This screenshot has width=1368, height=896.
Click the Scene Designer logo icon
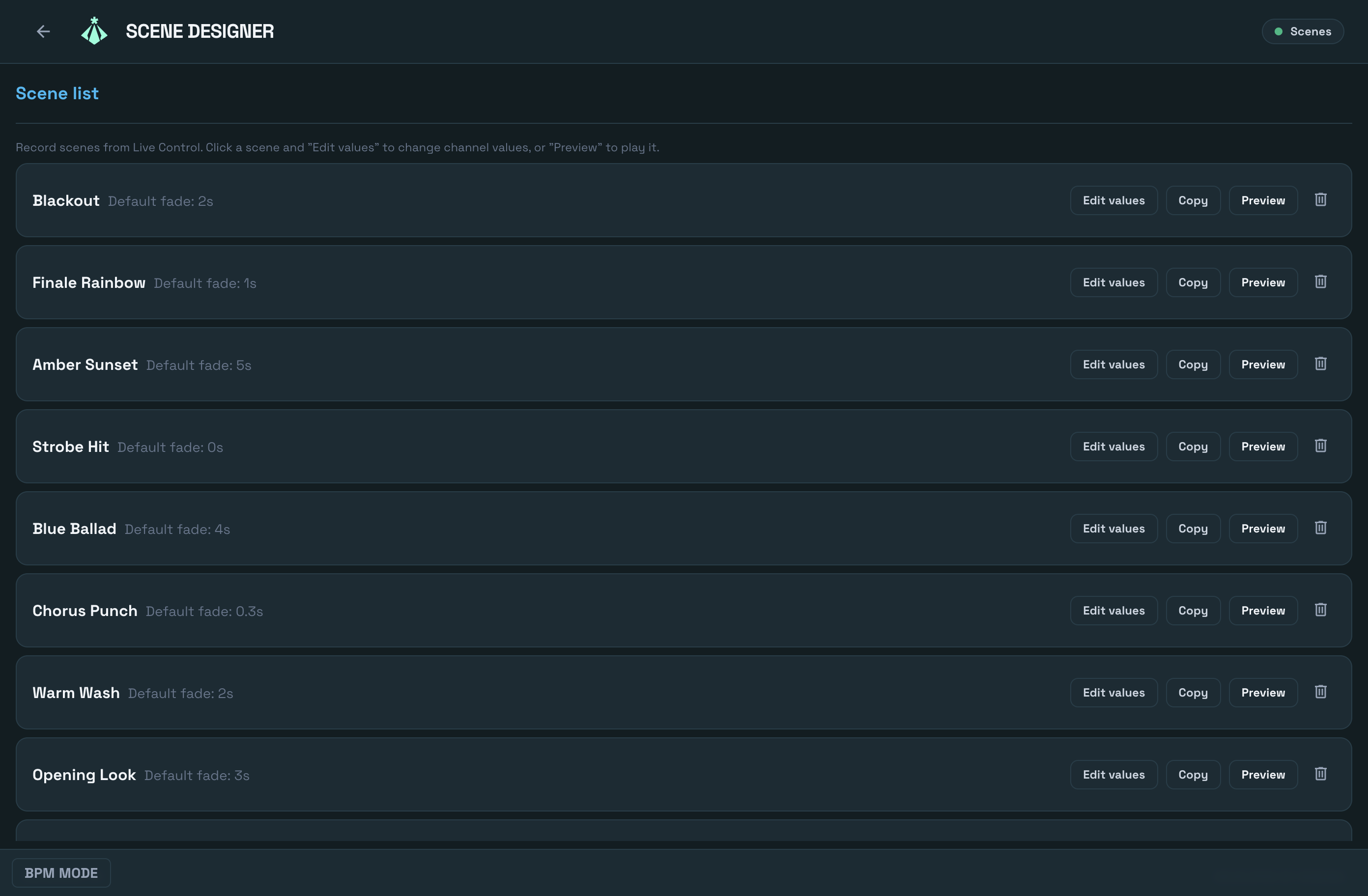pyautogui.click(x=94, y=31)
